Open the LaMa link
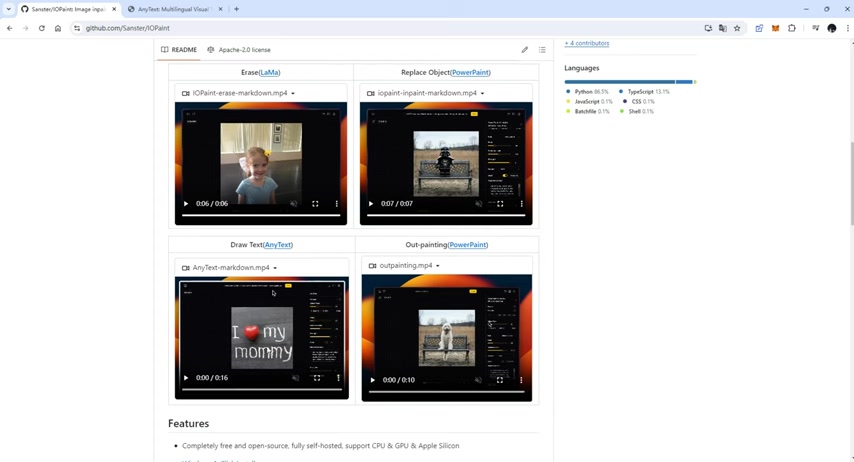 point(269,72)
